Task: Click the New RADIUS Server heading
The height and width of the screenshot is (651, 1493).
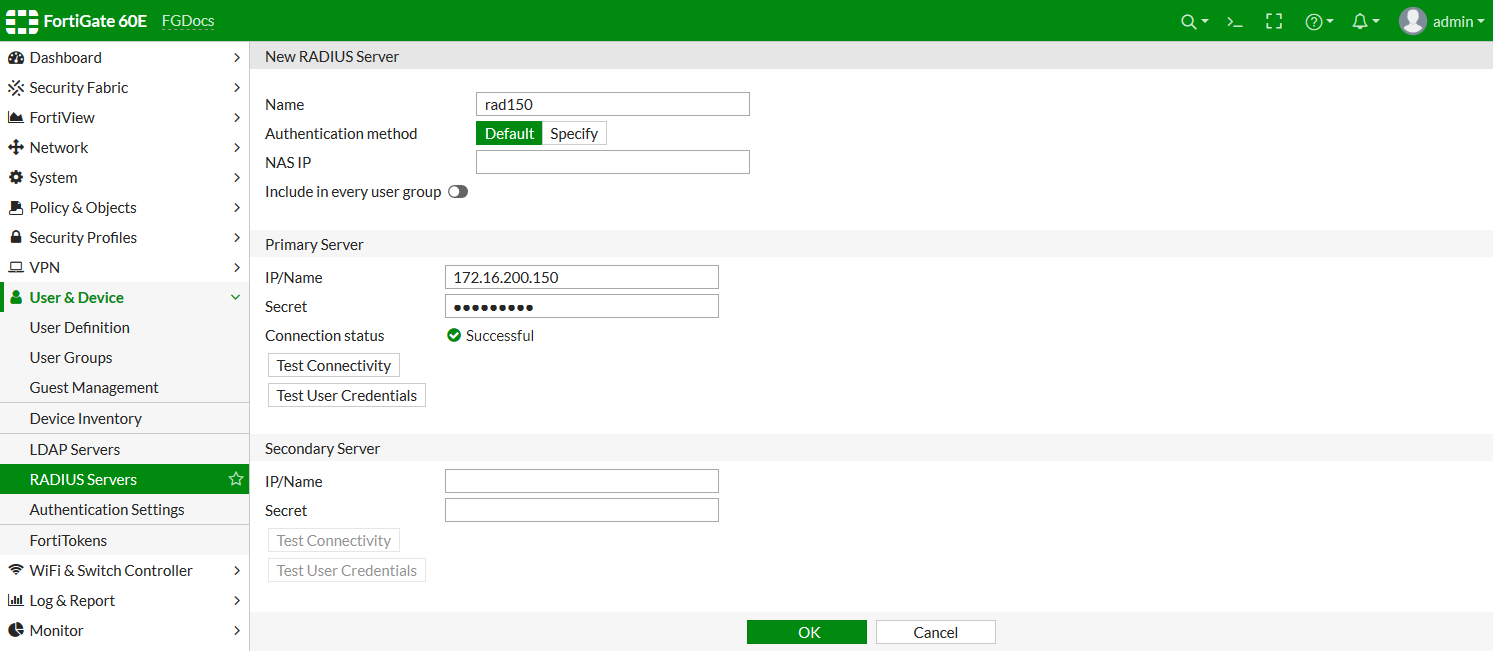Action: 332,57
